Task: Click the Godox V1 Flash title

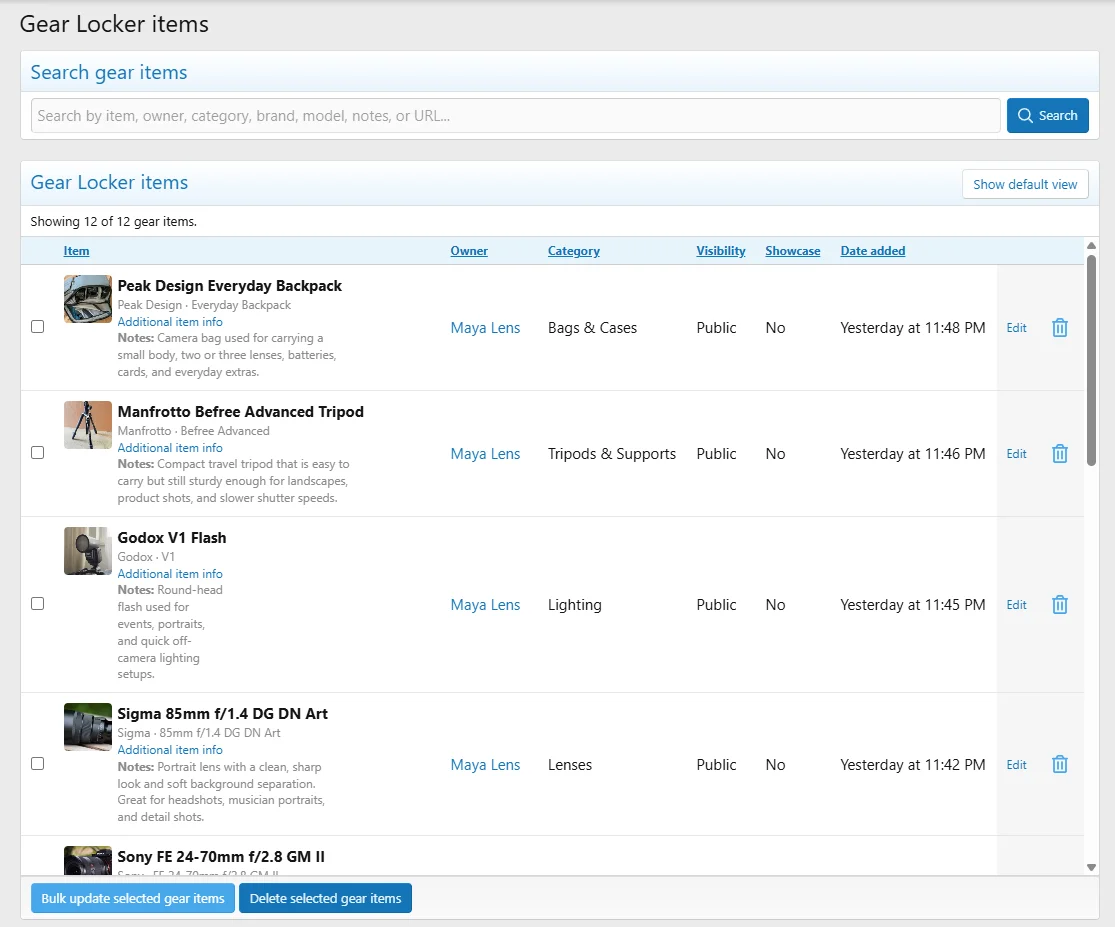Action: click(x=171, y=537)
